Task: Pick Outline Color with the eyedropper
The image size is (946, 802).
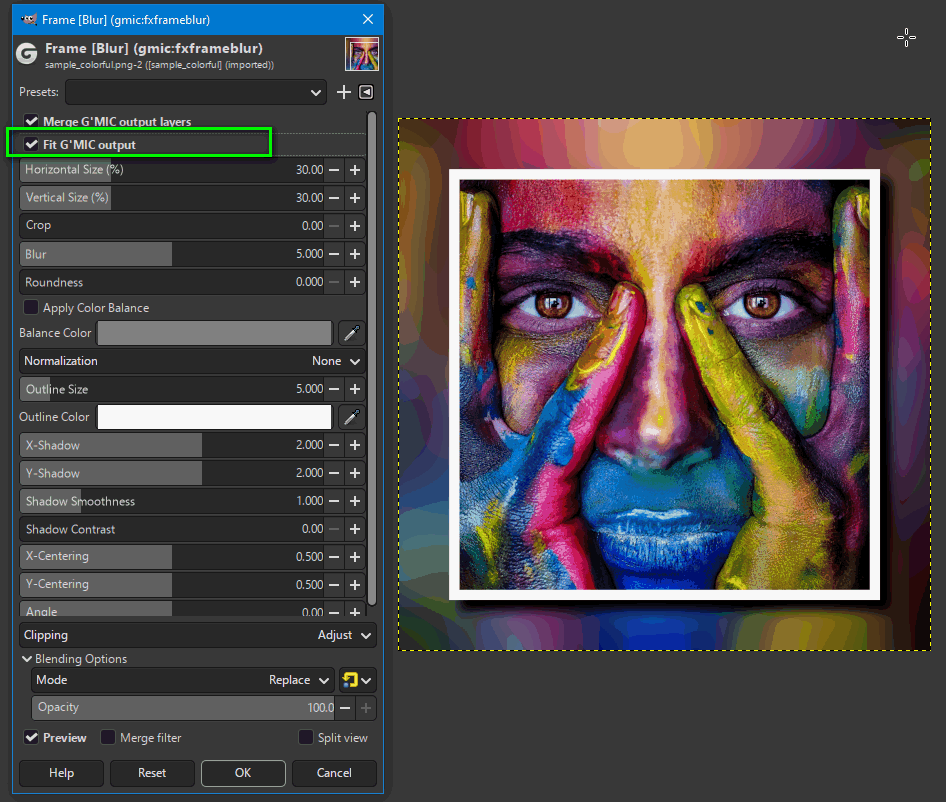Action: [x=351, y=417]
